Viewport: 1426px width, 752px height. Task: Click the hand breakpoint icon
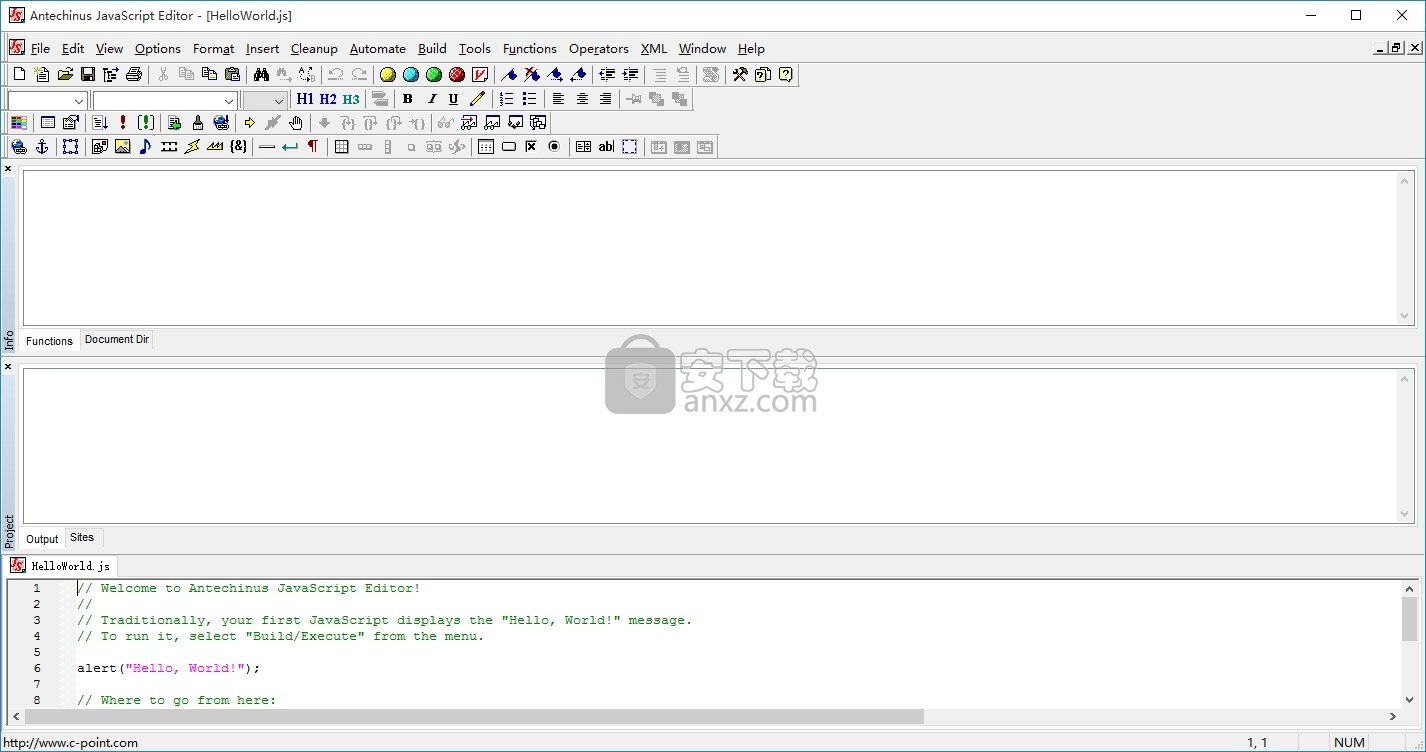tap(296, 123)
